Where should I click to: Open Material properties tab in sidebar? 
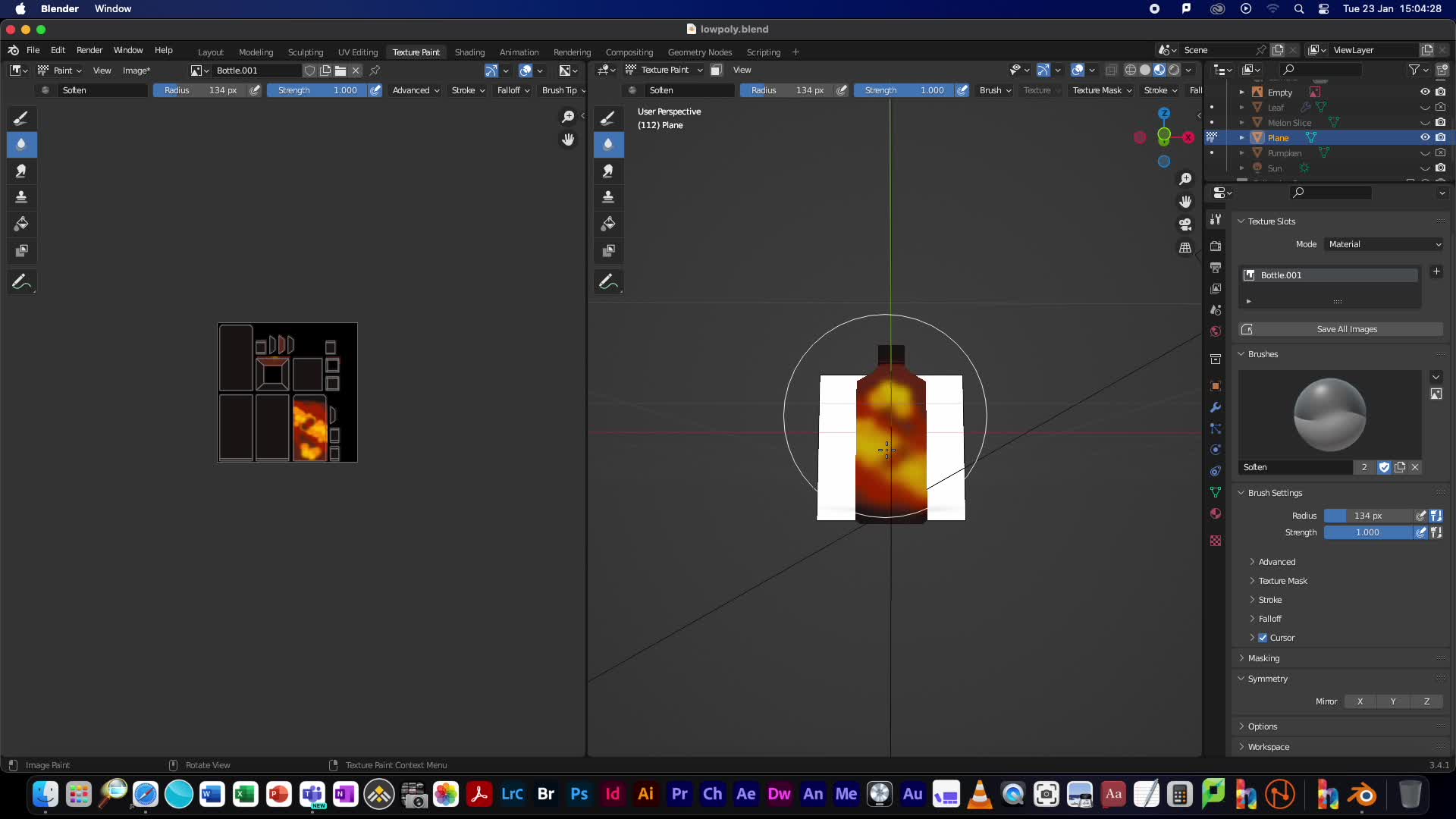click(x=1216, y=513)
